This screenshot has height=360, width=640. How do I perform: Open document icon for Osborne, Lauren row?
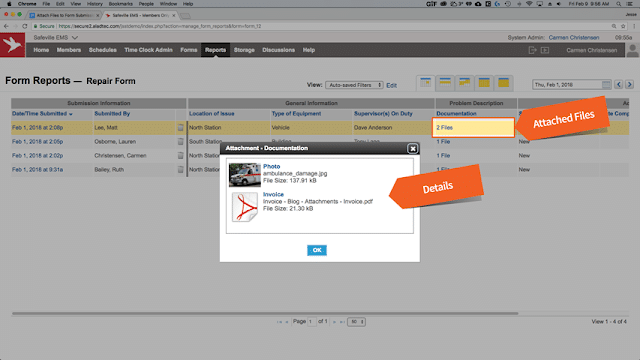point(180,142)
